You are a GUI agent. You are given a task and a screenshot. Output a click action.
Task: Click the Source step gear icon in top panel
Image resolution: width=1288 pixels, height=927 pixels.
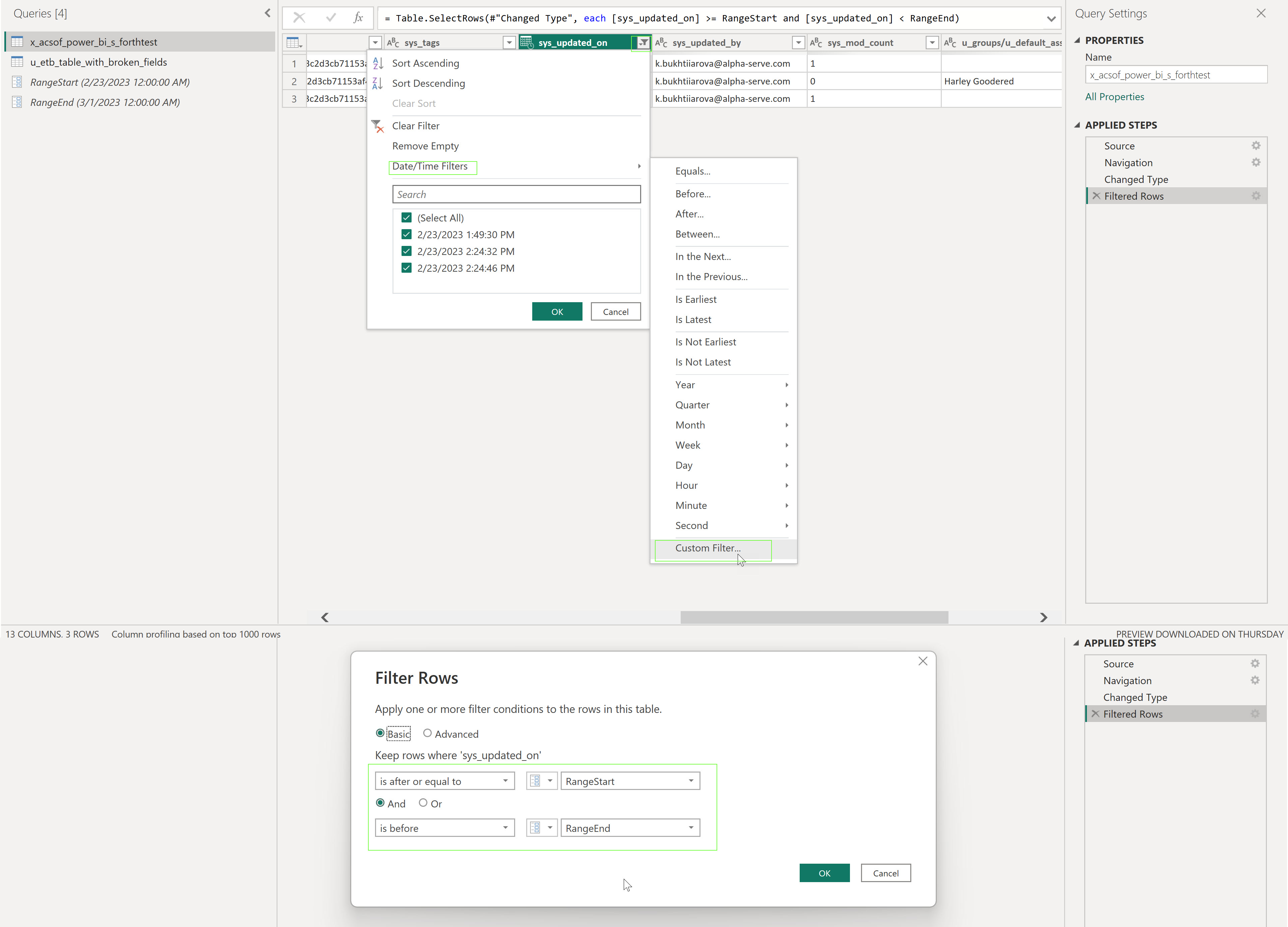[x=1255, y=146]
